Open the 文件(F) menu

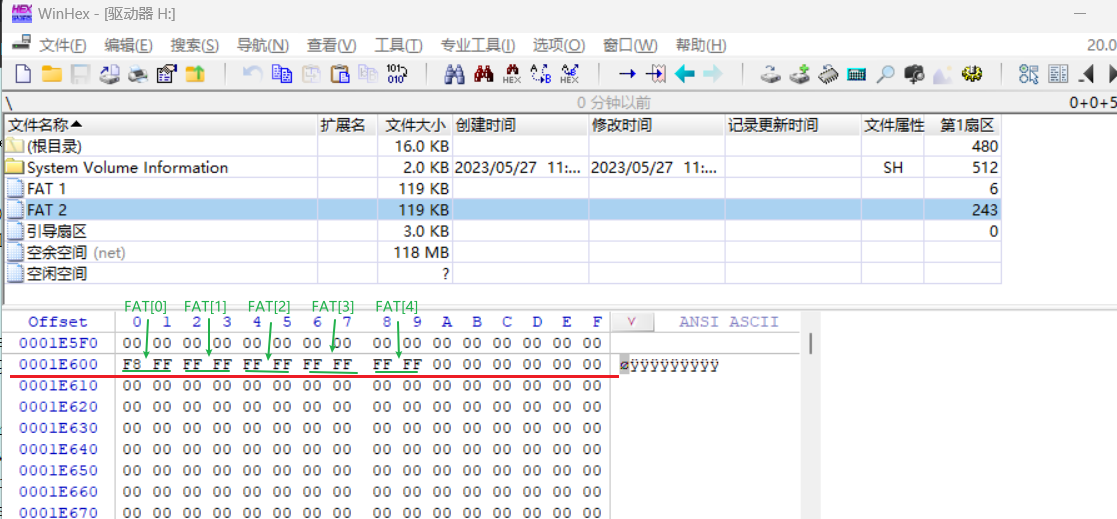point(63,46)
